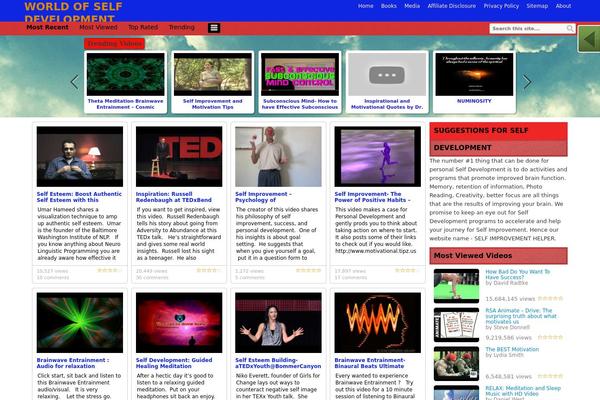
Task: Open Self Improvement – Psychology of link
Action: point(263,197)
